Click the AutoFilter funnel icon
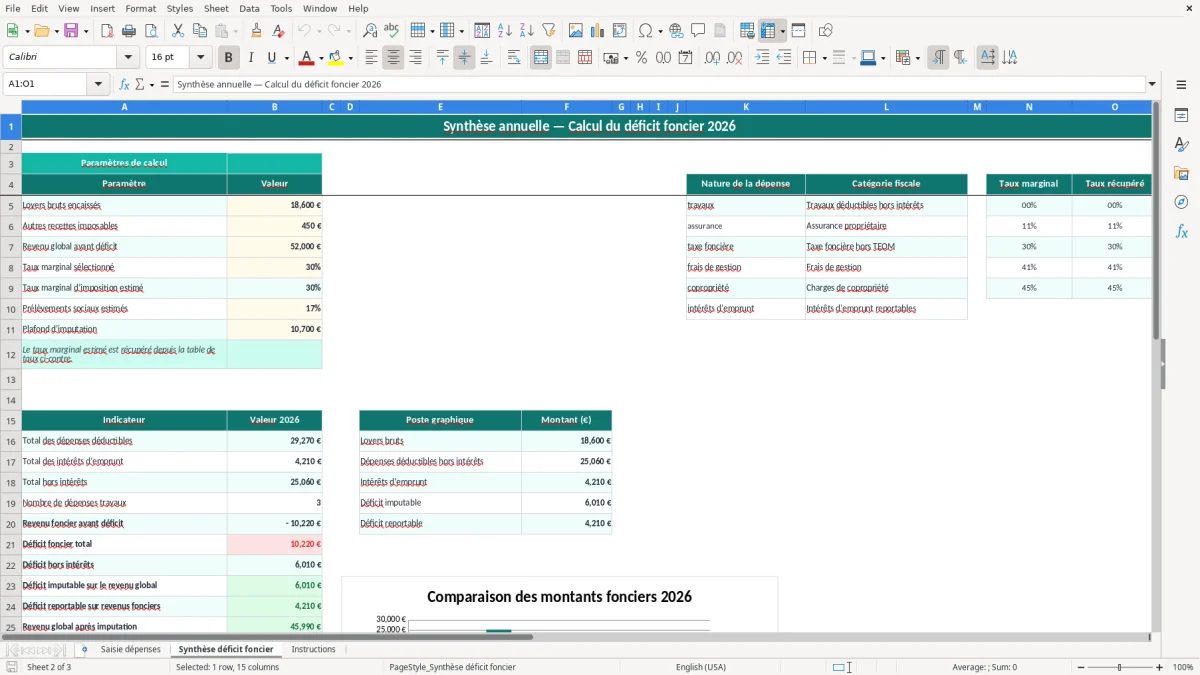Image resolution: width=1200 pixels, height=675 pixels. point(549,31)
